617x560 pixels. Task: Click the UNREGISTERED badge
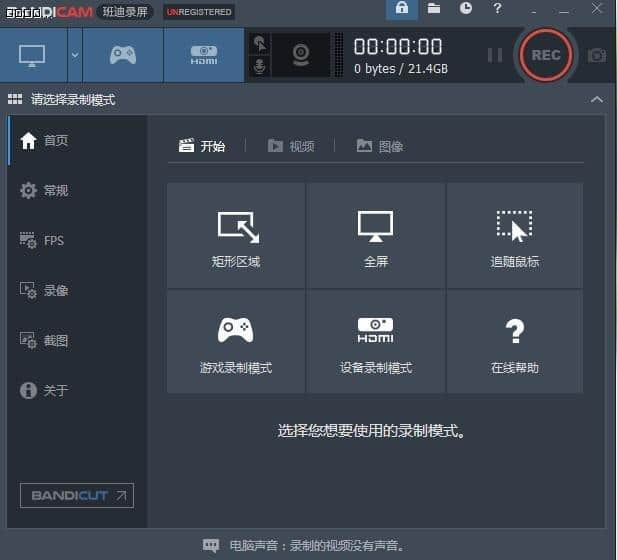click(x=199, y=12)
